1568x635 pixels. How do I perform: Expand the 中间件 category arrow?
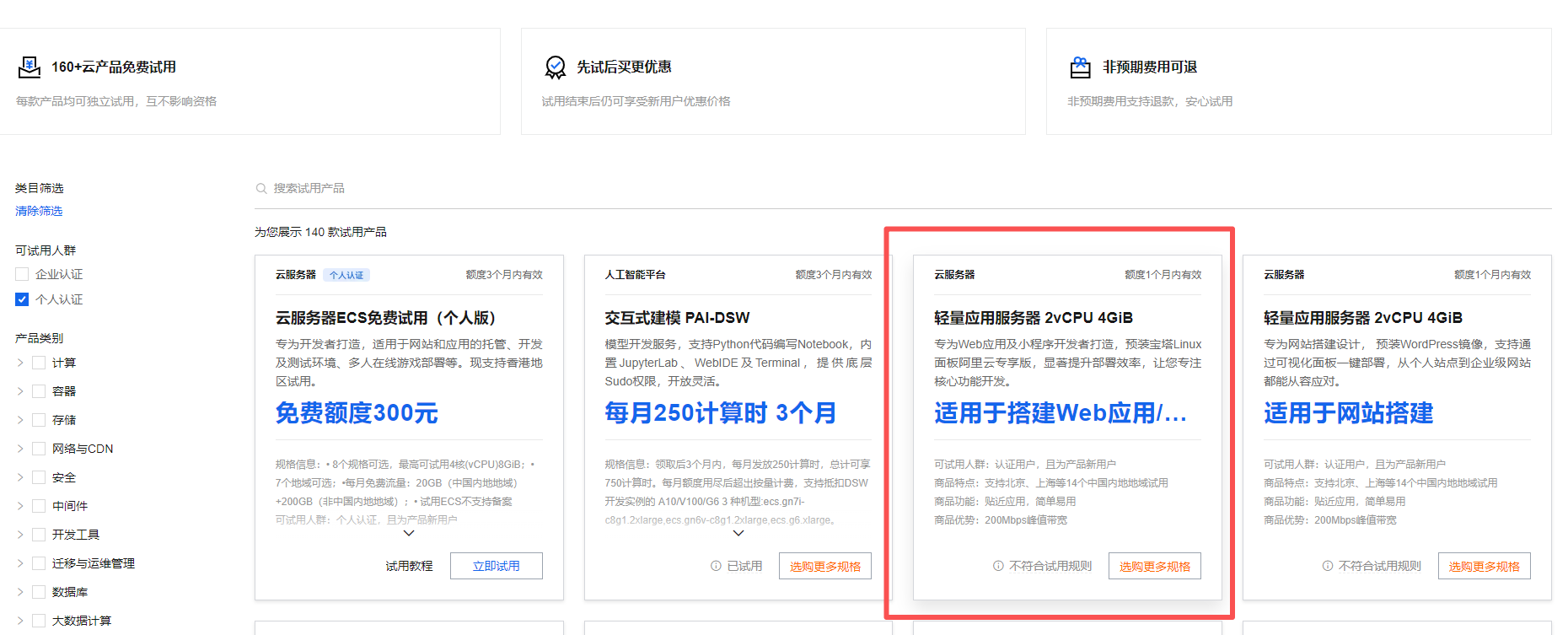20,506
